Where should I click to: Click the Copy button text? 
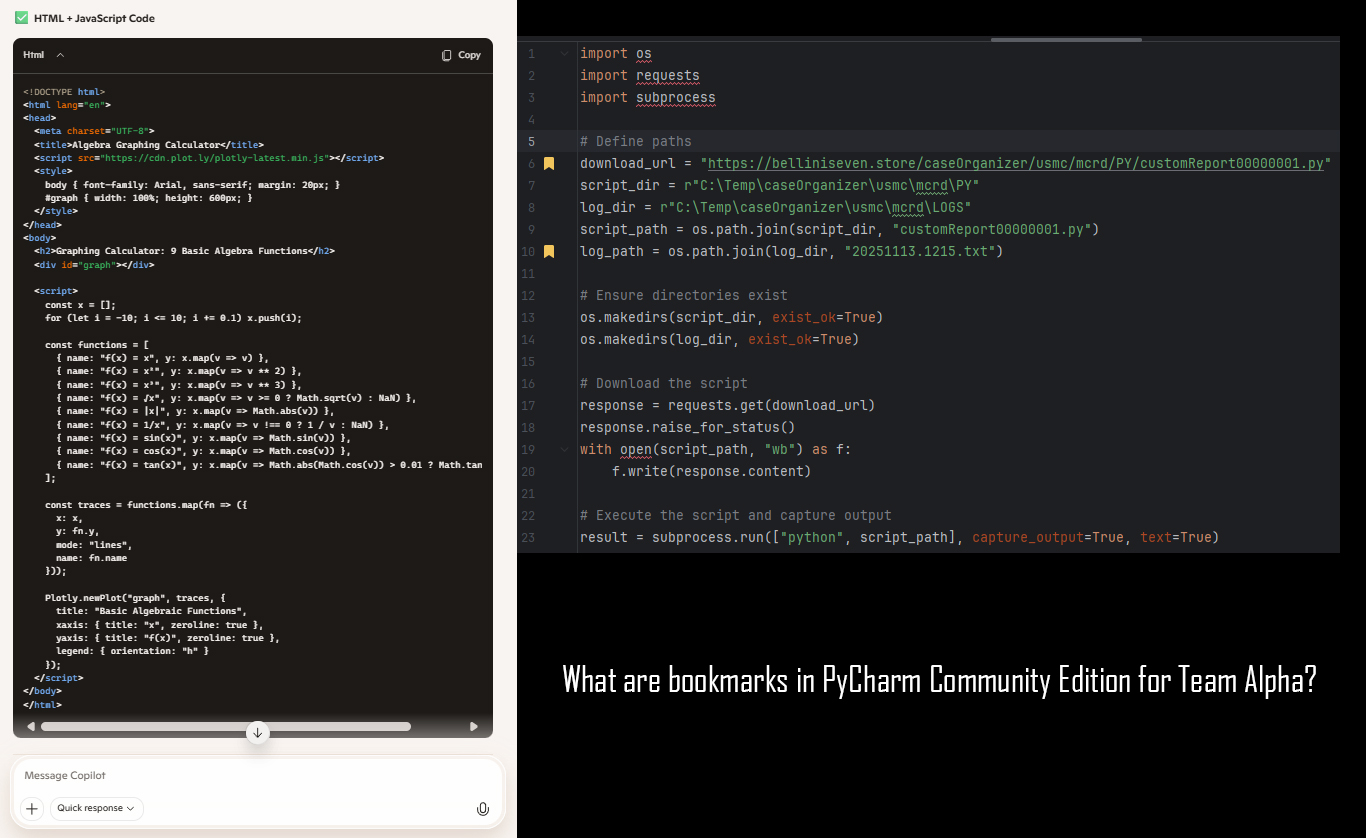pyautogui.click(x=469, y=55)
